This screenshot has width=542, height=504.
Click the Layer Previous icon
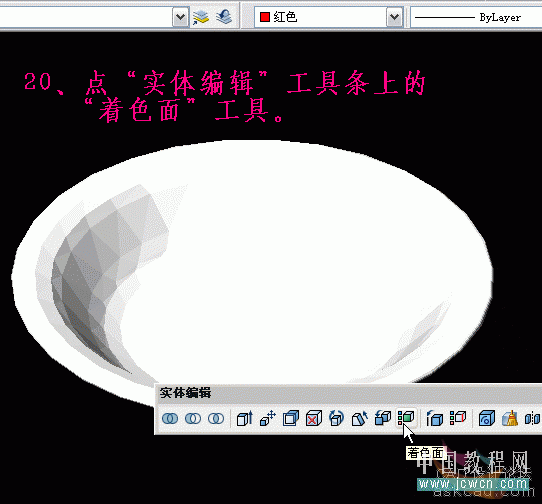tap(224, 17)
